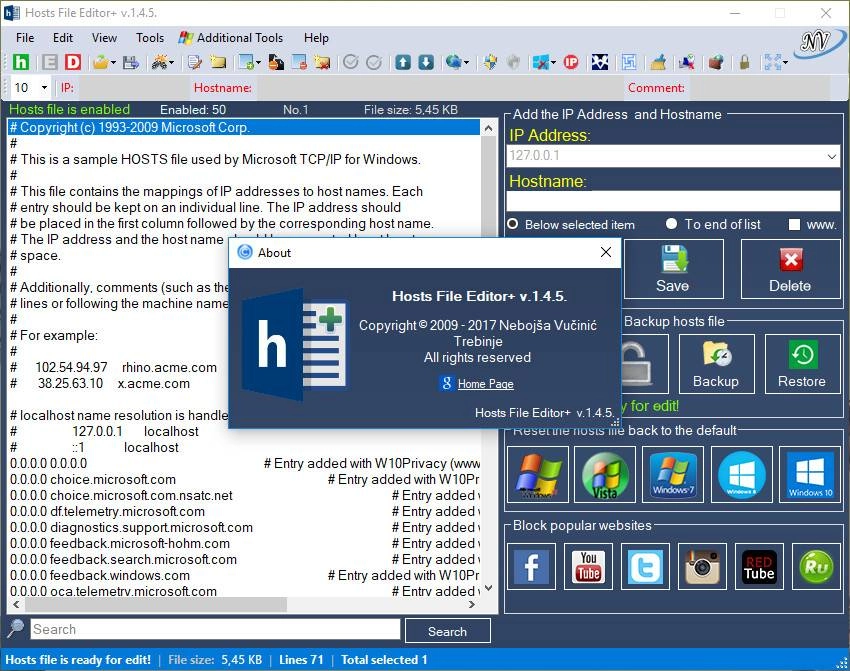Reset hosts to Windows 7 default
The image size is (850, 671).
click(673, 474)
